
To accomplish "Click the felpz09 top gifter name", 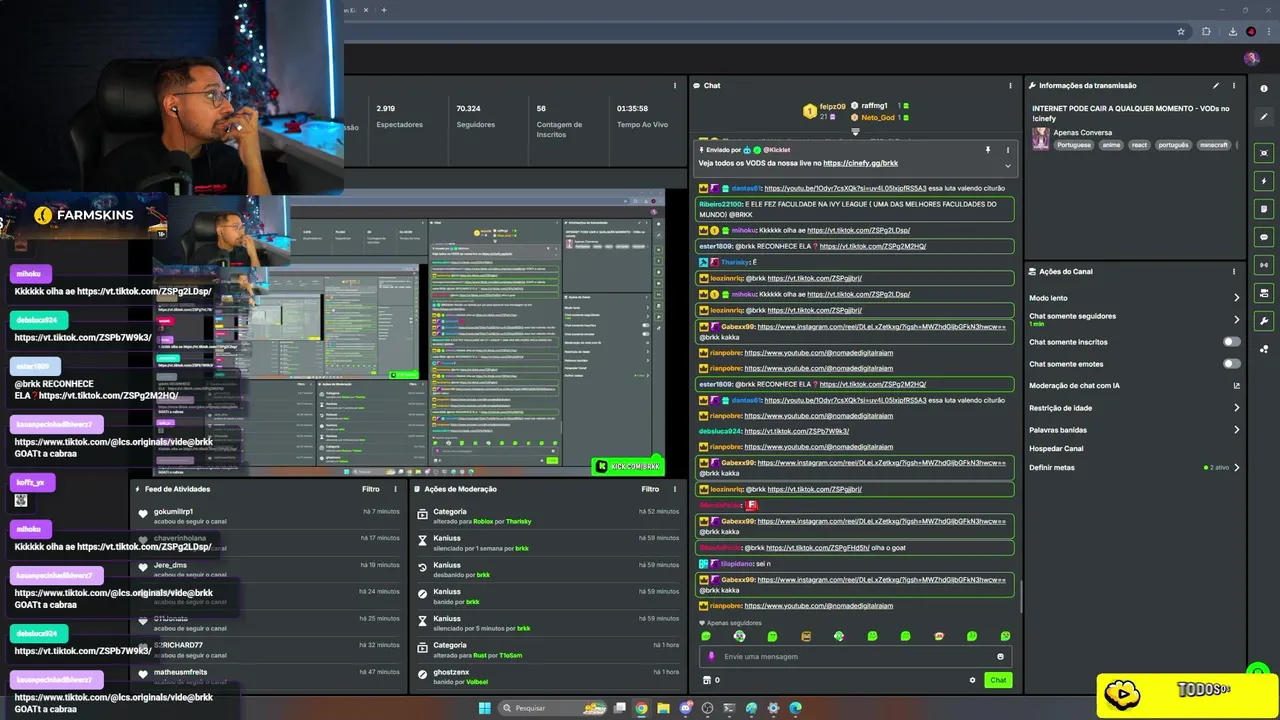I will click(x=832, y=106).
